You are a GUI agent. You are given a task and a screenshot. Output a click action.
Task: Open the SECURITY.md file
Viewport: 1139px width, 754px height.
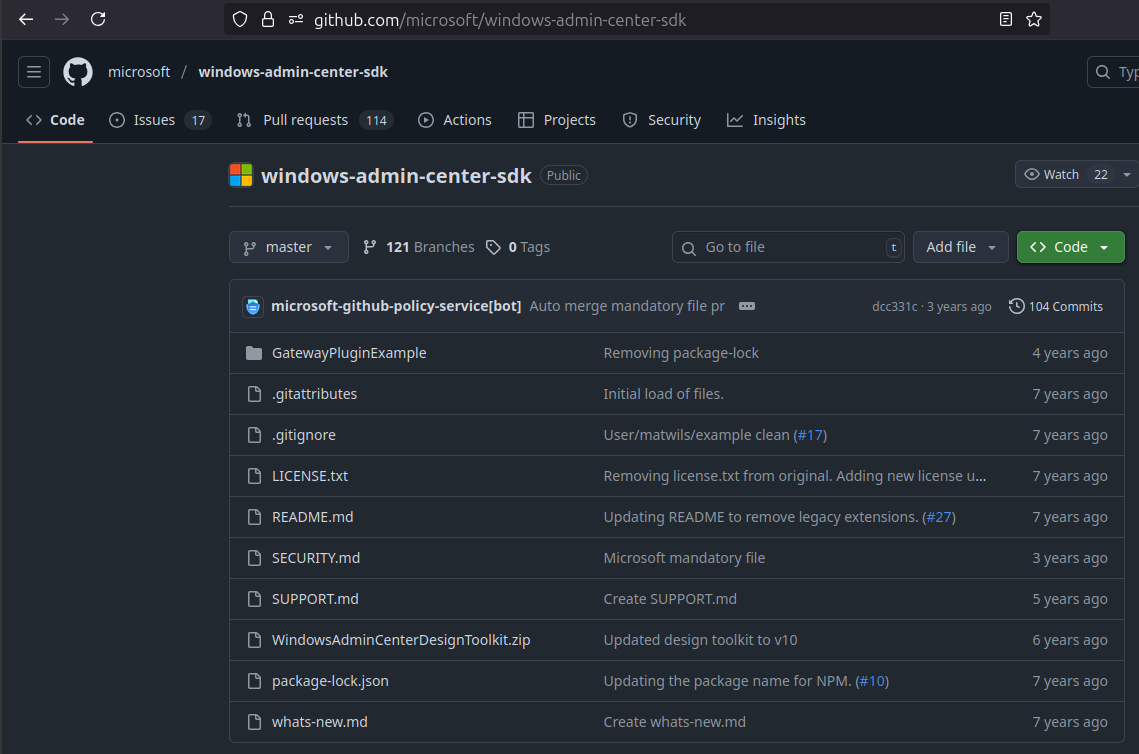[316, 558]
